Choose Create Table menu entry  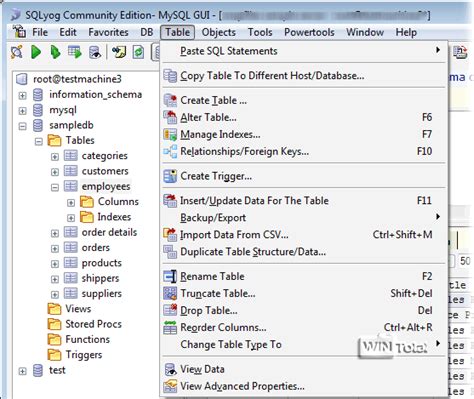tap(304, 100)
